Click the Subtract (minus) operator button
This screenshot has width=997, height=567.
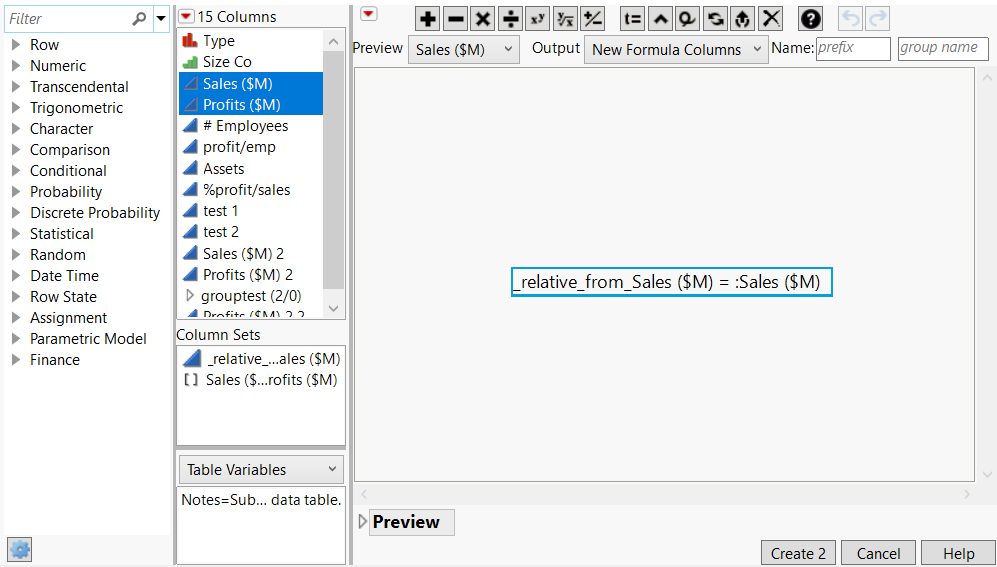click(455, 19)
